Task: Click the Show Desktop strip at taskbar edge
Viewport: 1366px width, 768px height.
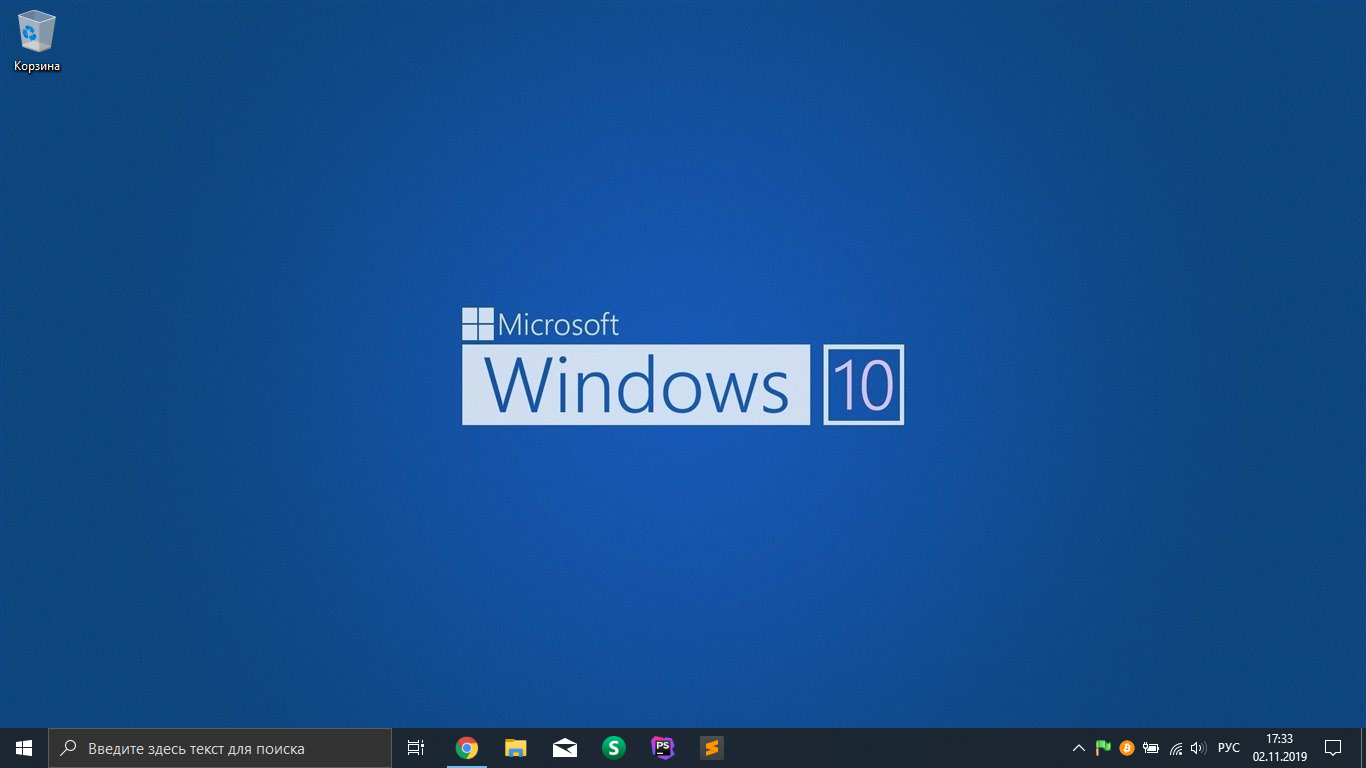Action: pos(1363,748)
